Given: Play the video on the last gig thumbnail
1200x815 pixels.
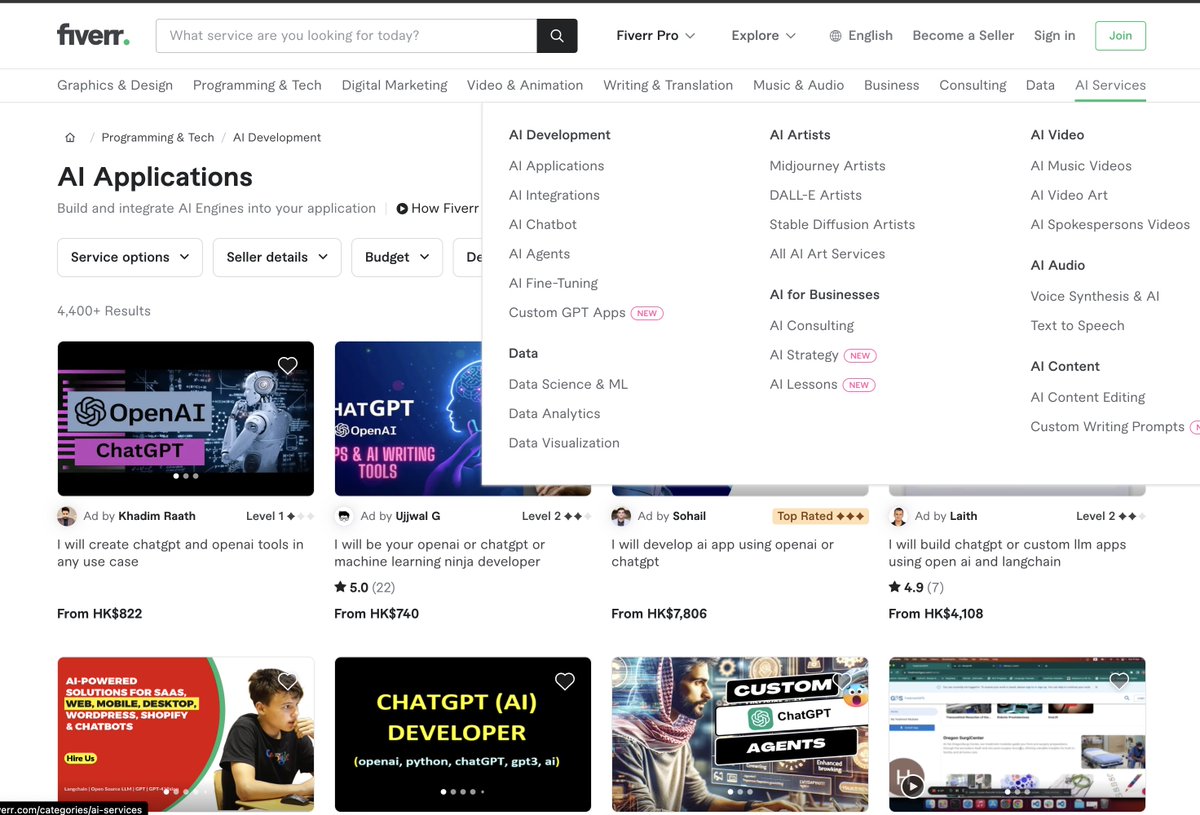Looking at the screenshot, I should click(x=912, y=786).
